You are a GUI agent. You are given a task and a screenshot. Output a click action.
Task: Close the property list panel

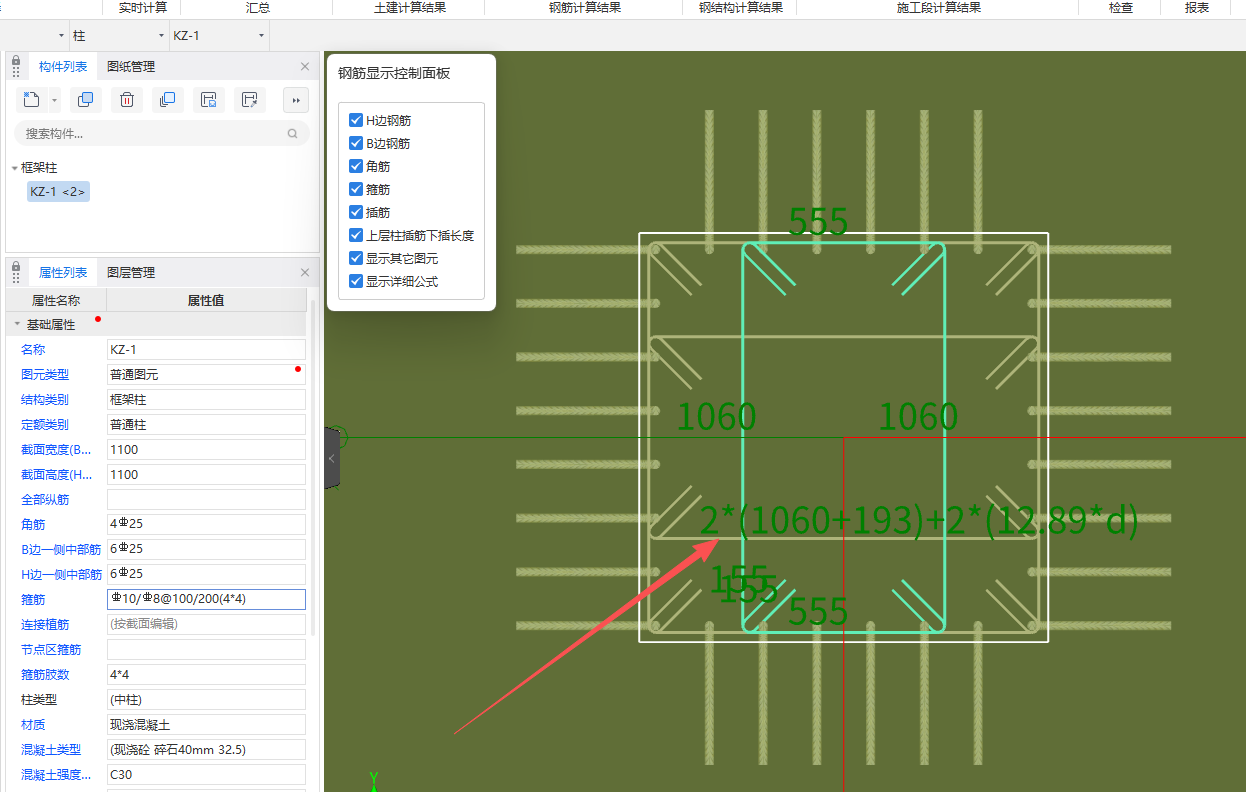(x=305, y=272)
